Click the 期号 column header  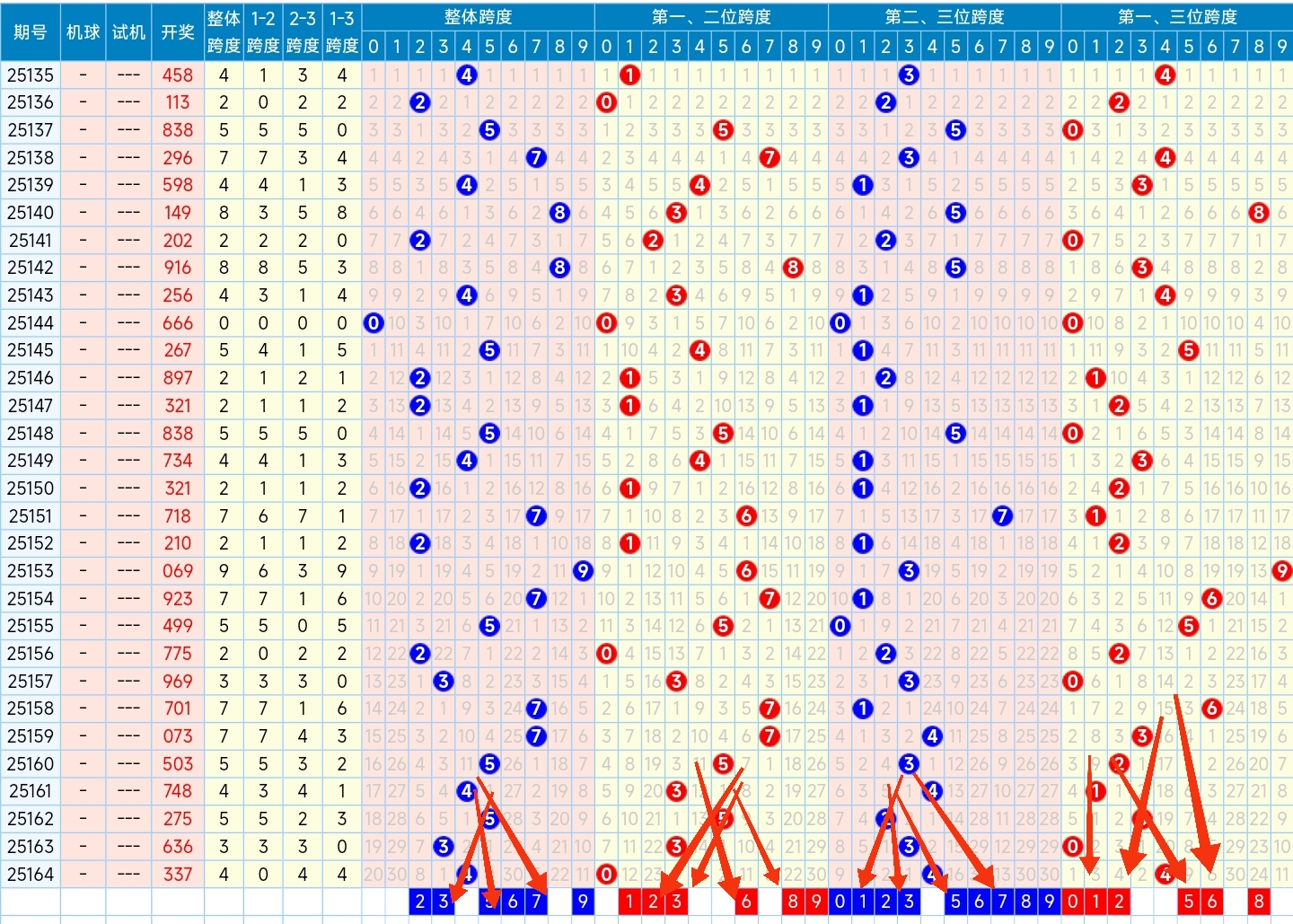[31, 31]
